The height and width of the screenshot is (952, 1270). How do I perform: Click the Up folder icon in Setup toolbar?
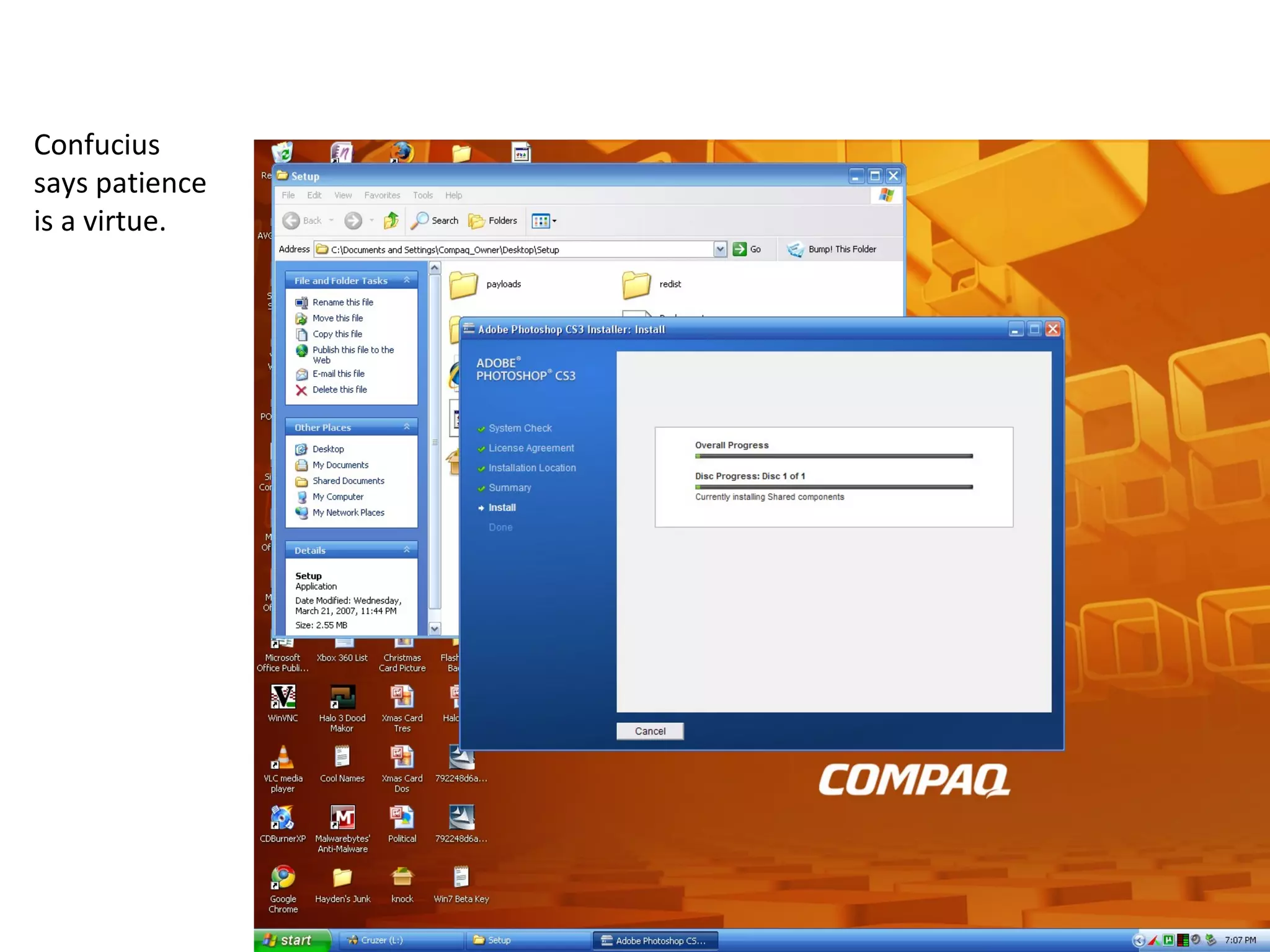click(x=391, y=220)
